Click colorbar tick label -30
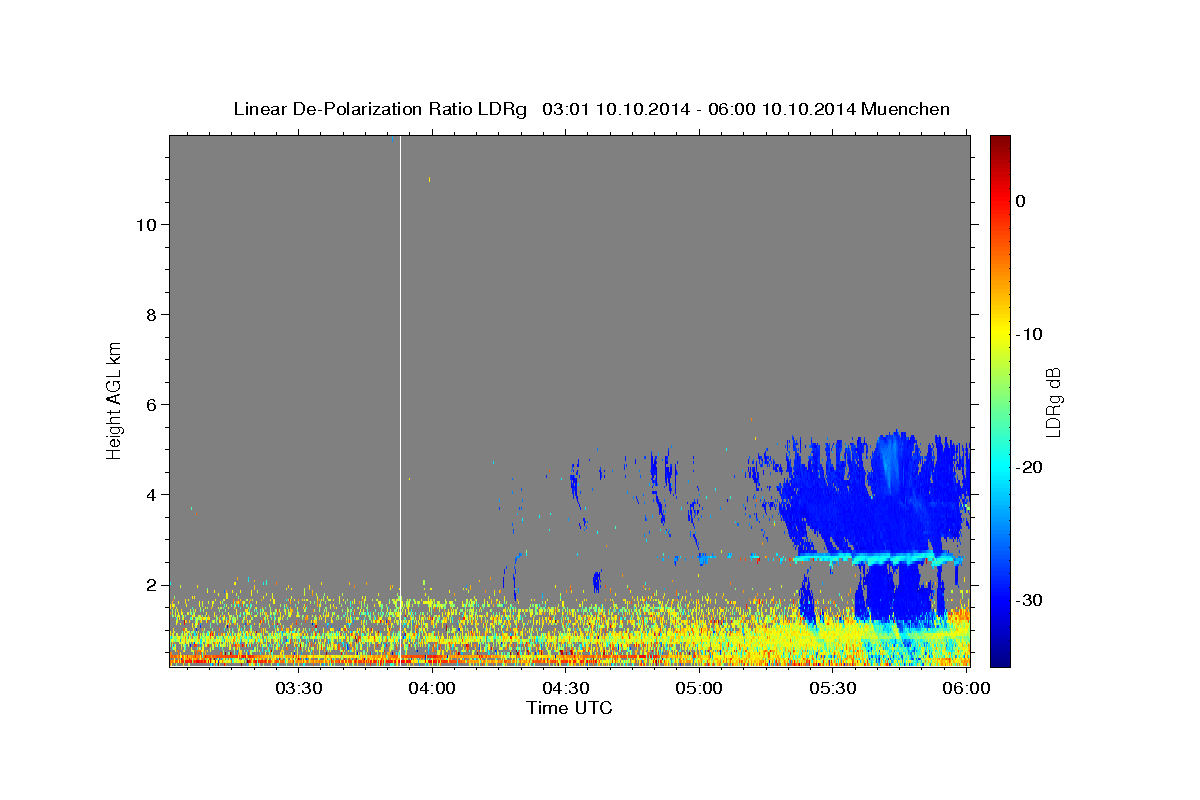 [x=1029, y=600]
